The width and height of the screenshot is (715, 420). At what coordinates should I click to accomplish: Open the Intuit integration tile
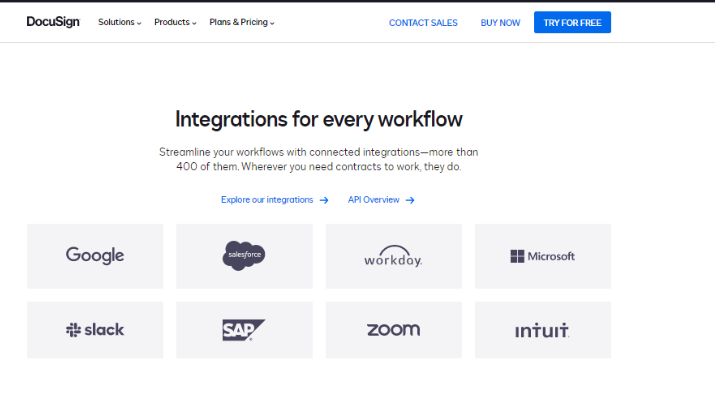click(543, 330)
